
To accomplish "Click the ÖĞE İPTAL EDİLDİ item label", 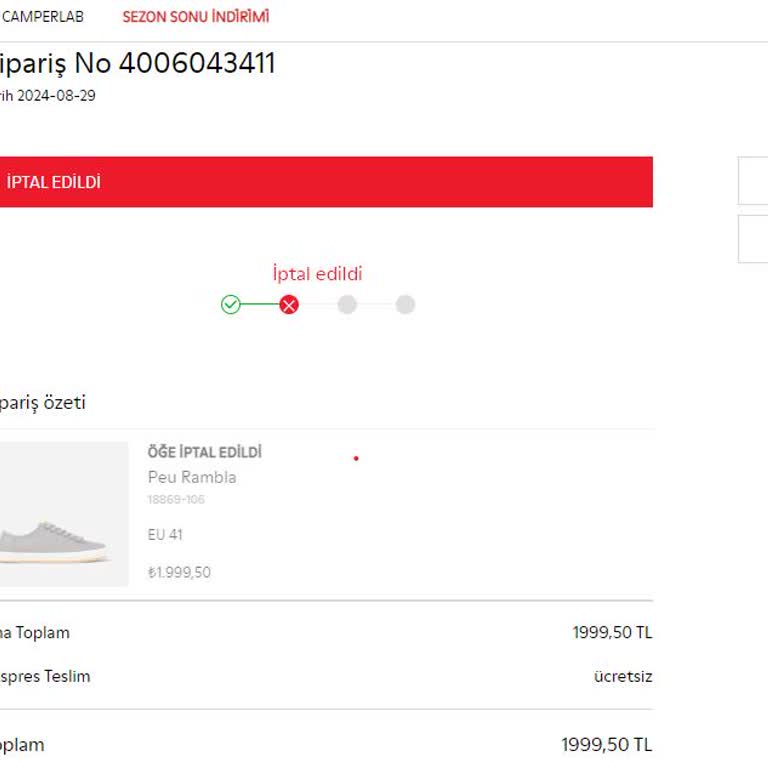I will (x=204, y=452).
